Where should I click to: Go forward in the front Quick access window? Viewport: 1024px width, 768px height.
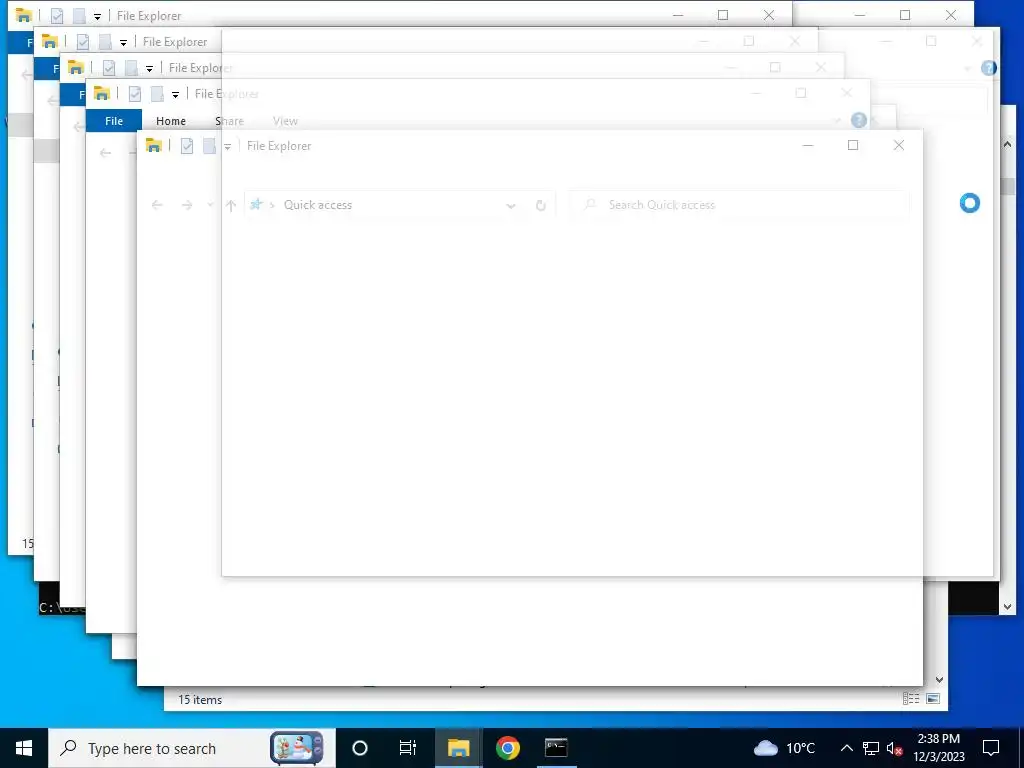[187, 205]
